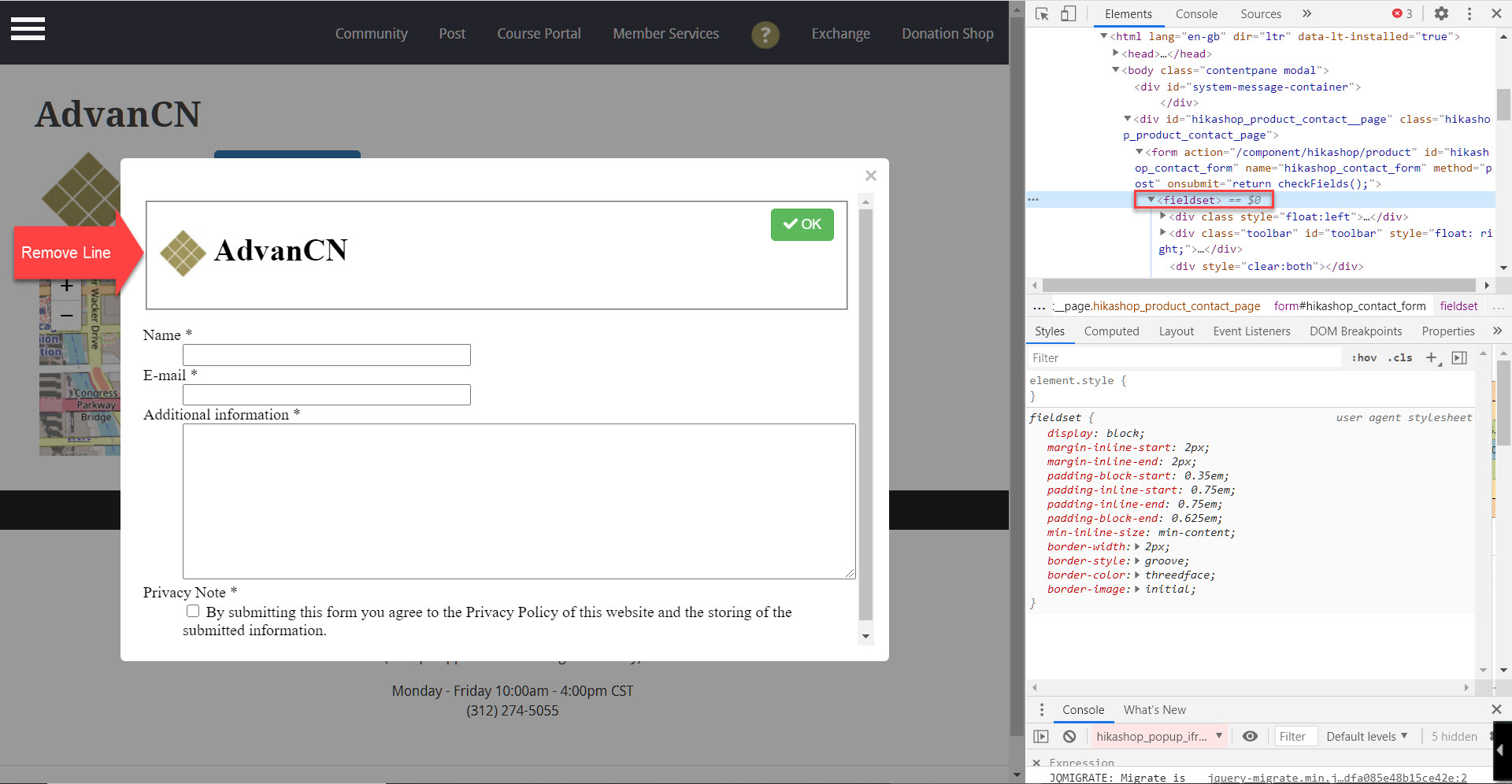Open the Computed tab
The image size is (1512, 784).
tap(1111, 331)
